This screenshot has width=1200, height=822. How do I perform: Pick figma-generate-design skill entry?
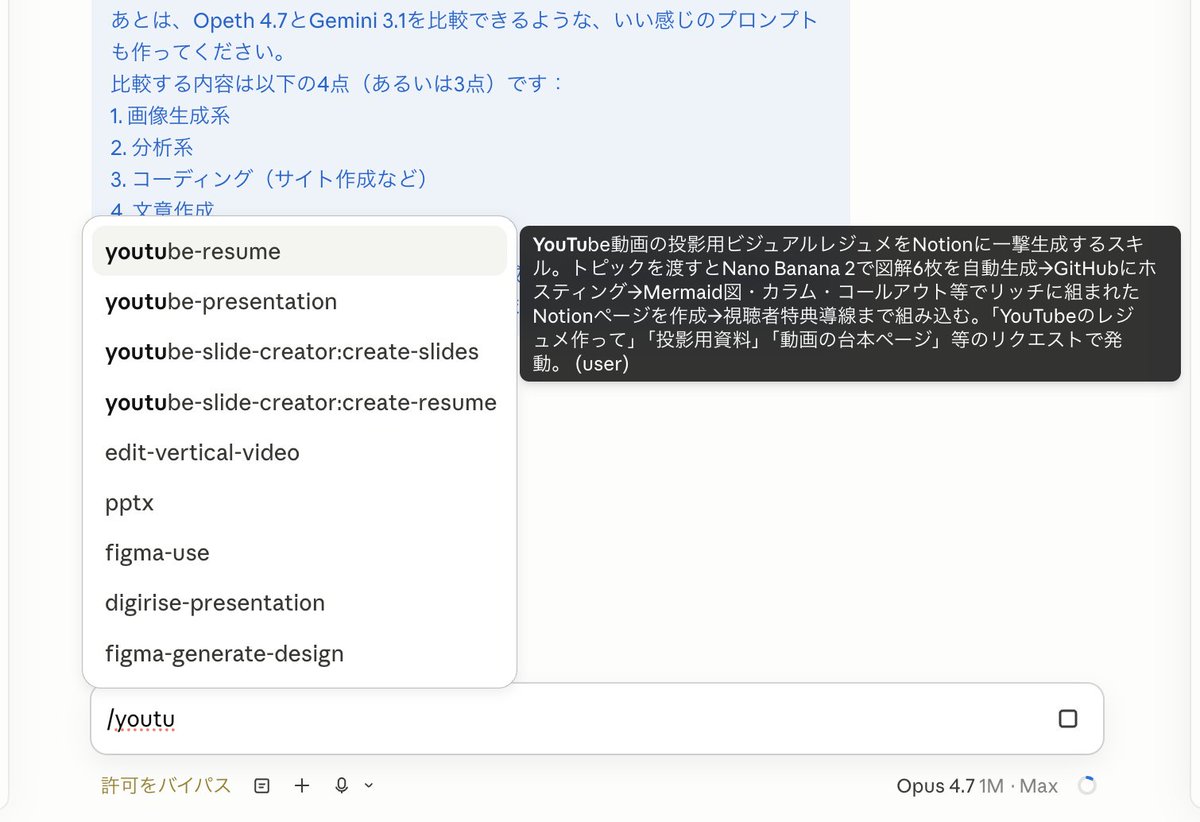point(299,653)
